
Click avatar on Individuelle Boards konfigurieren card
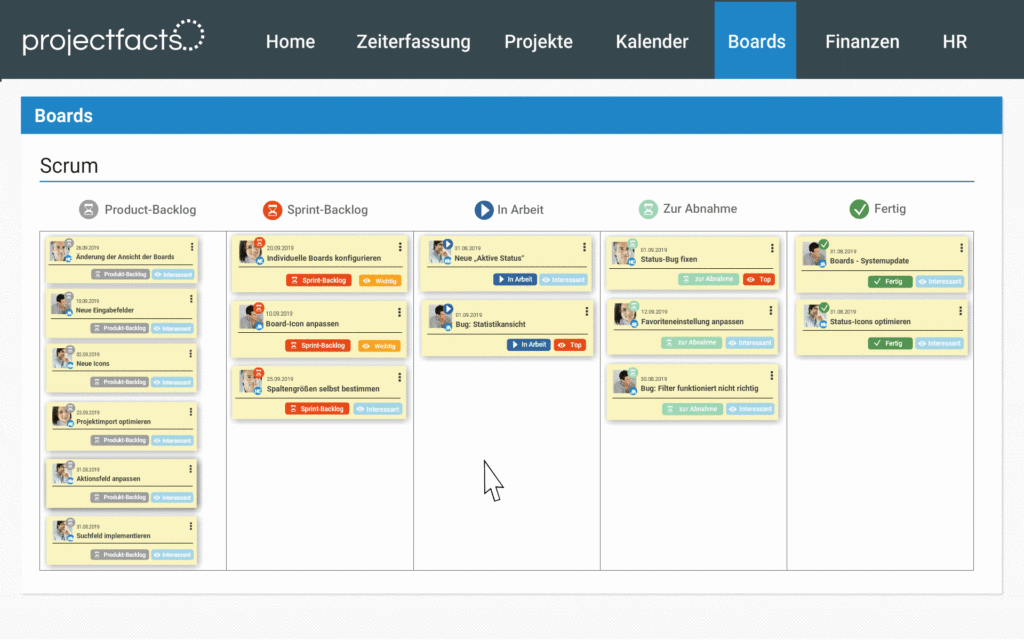pos(250,252)
